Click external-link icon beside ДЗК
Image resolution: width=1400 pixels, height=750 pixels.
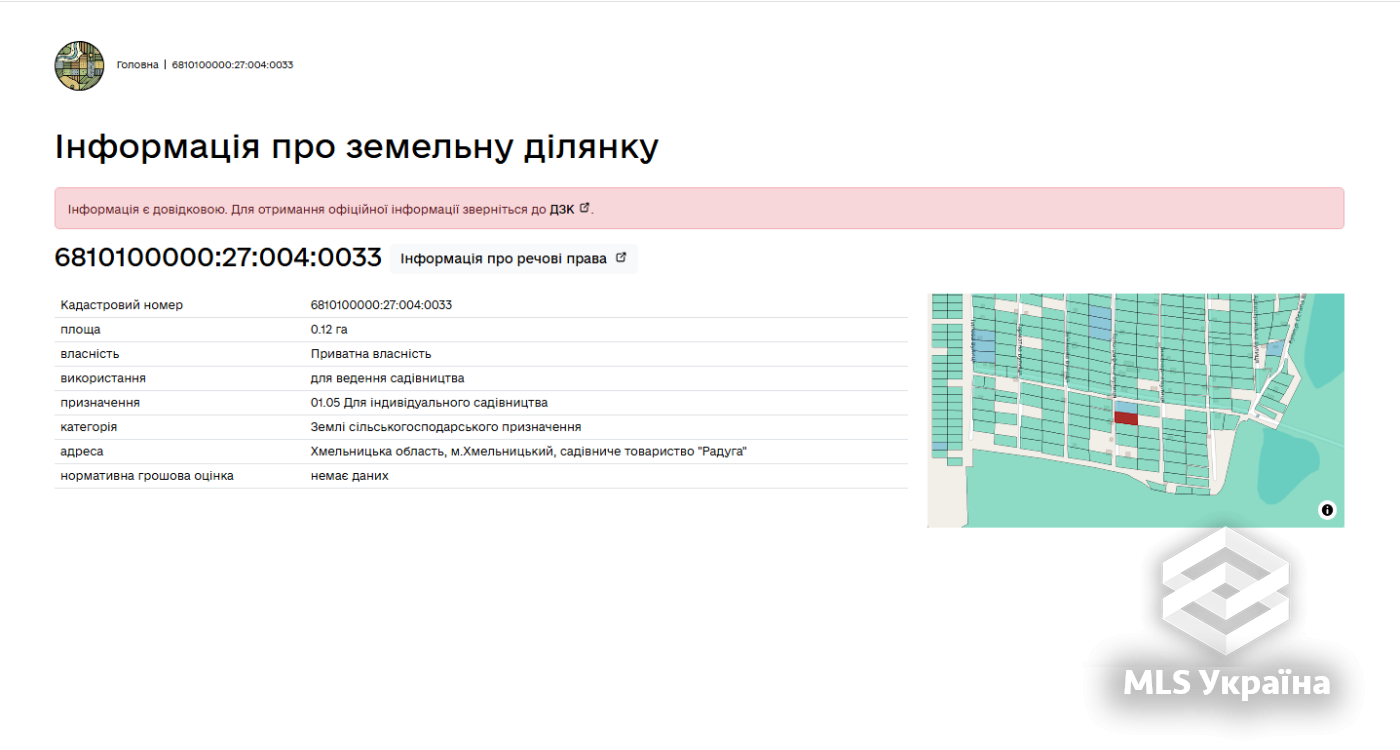tap(585, 208)
